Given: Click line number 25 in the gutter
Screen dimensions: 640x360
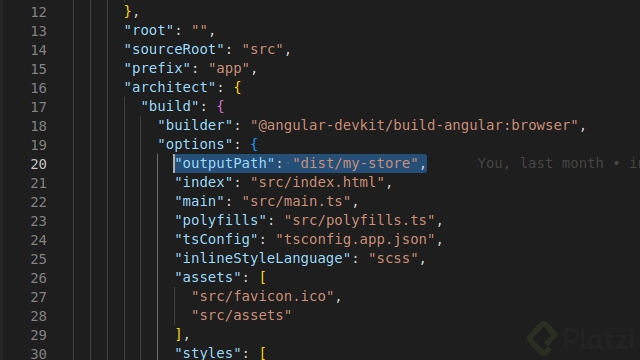Looking at the screenshot, I should click(39, 259).
